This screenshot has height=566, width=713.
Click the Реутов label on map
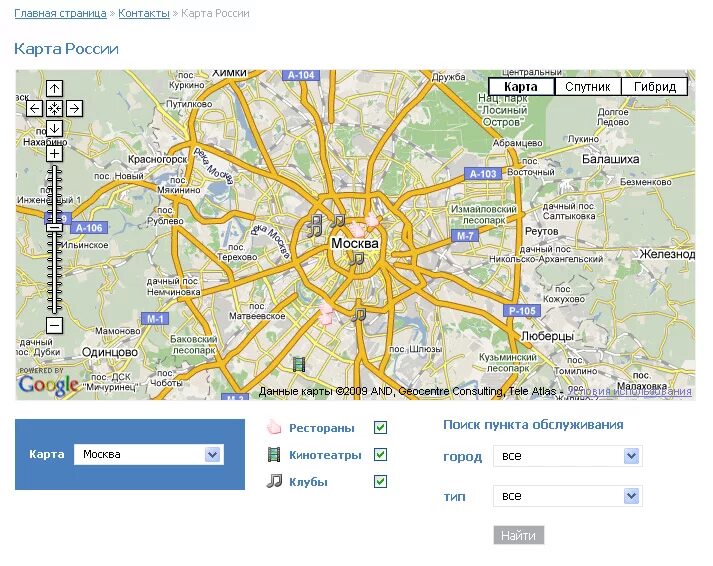542,231
